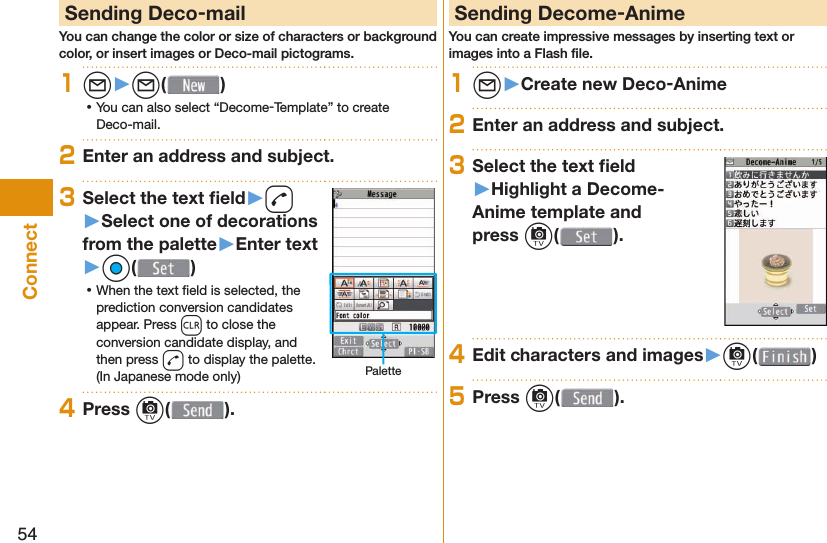Select the Font size palette icon
Screen dimensions: 827x543
[x=364, y=283]
